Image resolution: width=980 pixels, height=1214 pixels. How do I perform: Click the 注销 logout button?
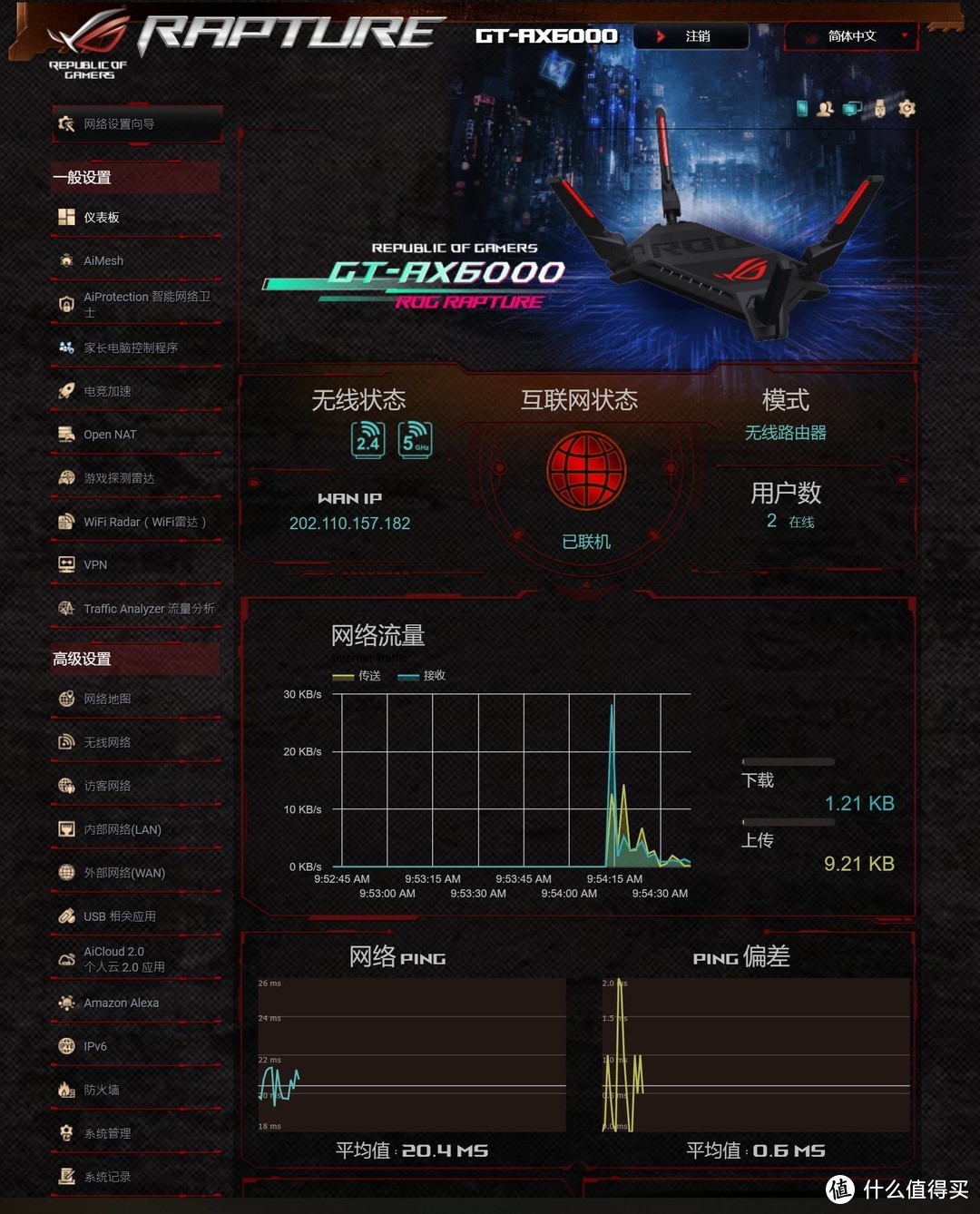pyautogui.click(x=691, y=37)
